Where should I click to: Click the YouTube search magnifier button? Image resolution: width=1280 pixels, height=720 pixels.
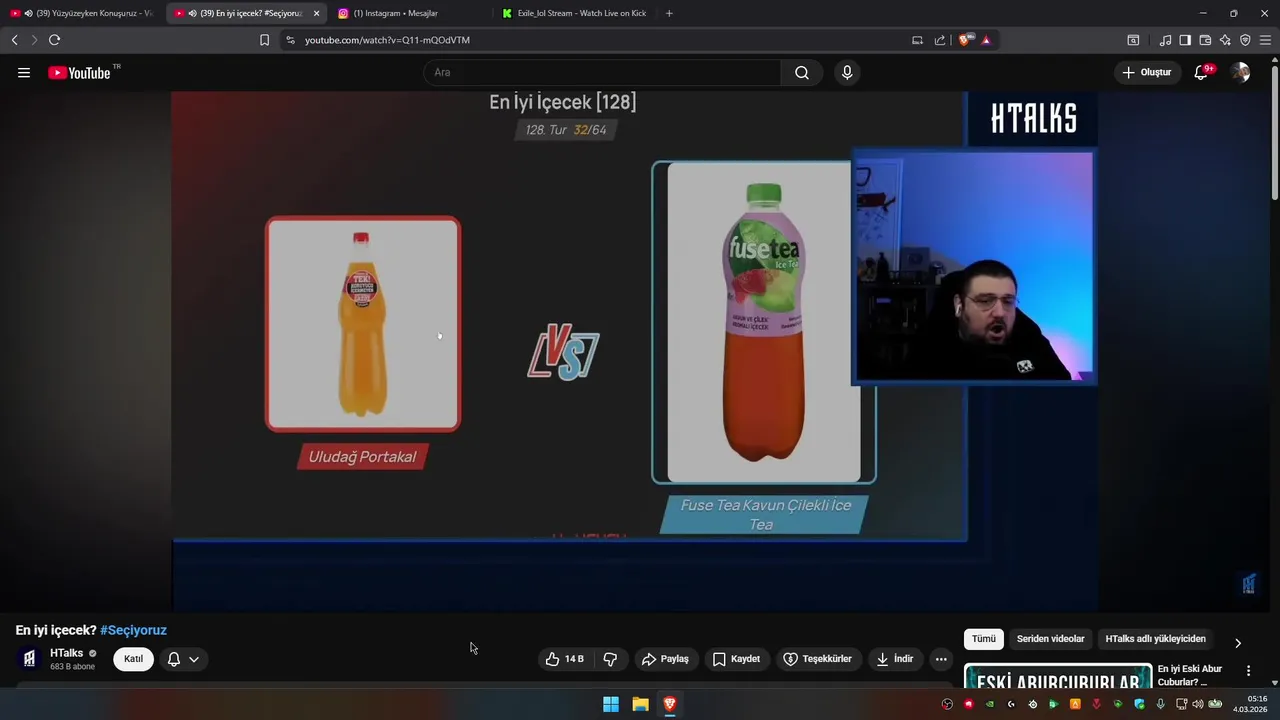[802, 72]
